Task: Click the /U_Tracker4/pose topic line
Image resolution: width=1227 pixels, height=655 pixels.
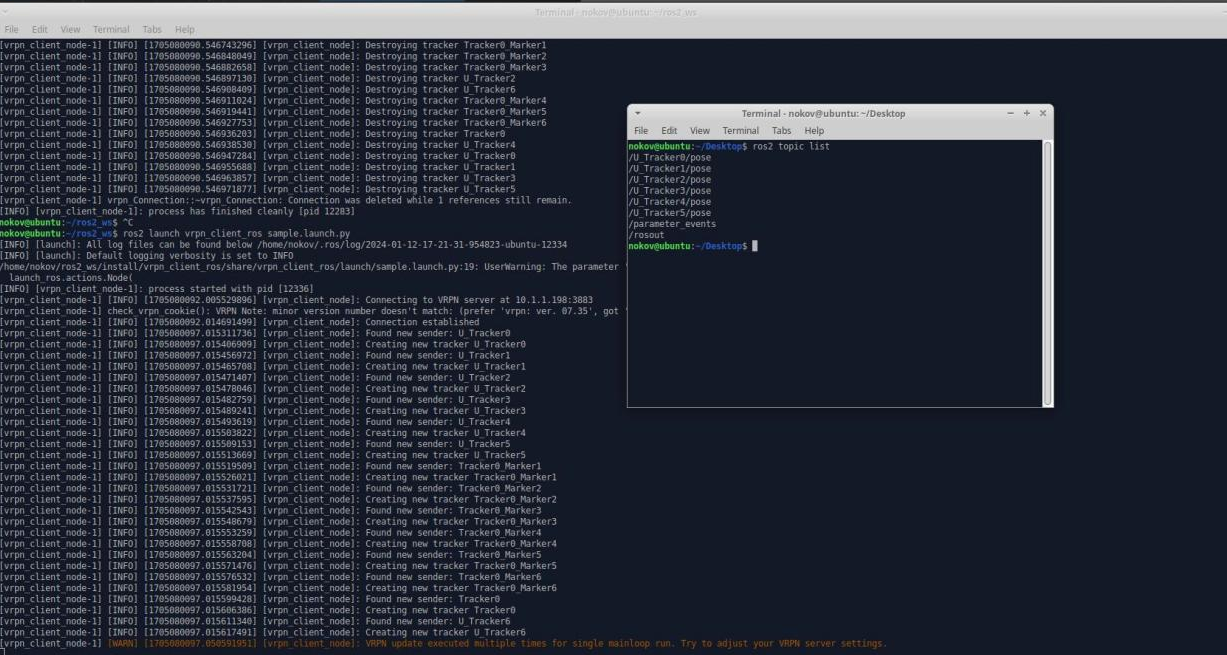Action: click(x=670, y=202)
